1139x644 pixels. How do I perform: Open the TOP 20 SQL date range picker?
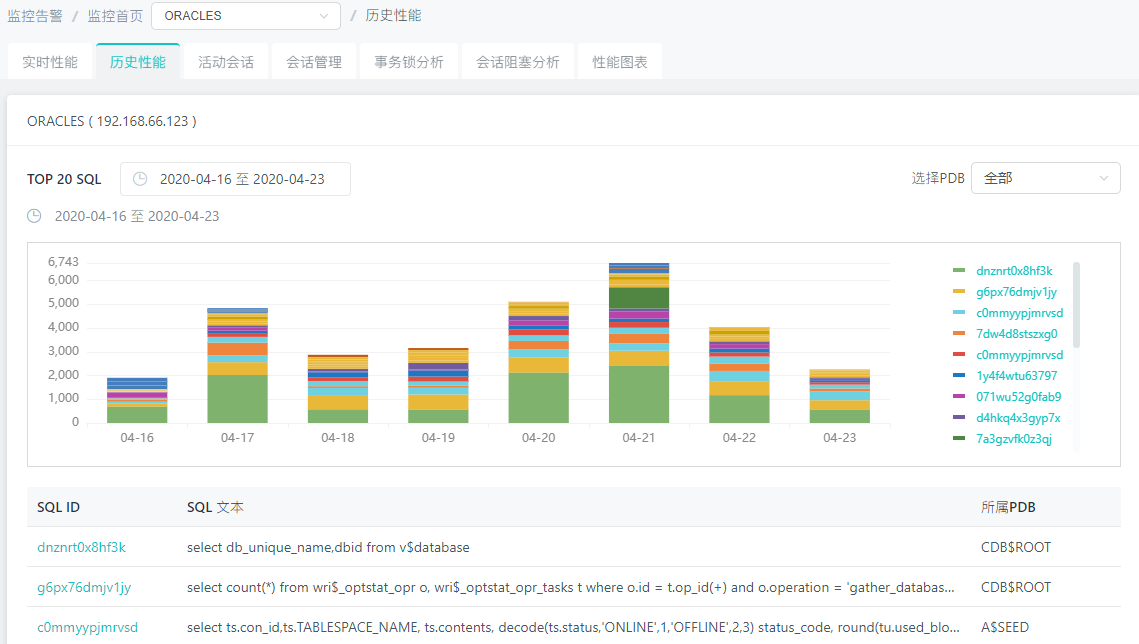point(235,179)
